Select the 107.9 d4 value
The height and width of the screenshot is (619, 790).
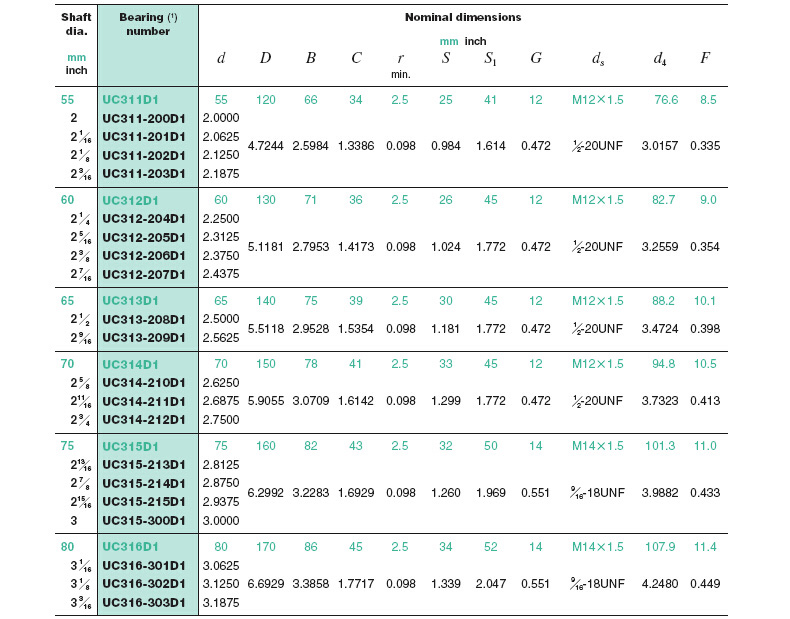pos(660,547)
